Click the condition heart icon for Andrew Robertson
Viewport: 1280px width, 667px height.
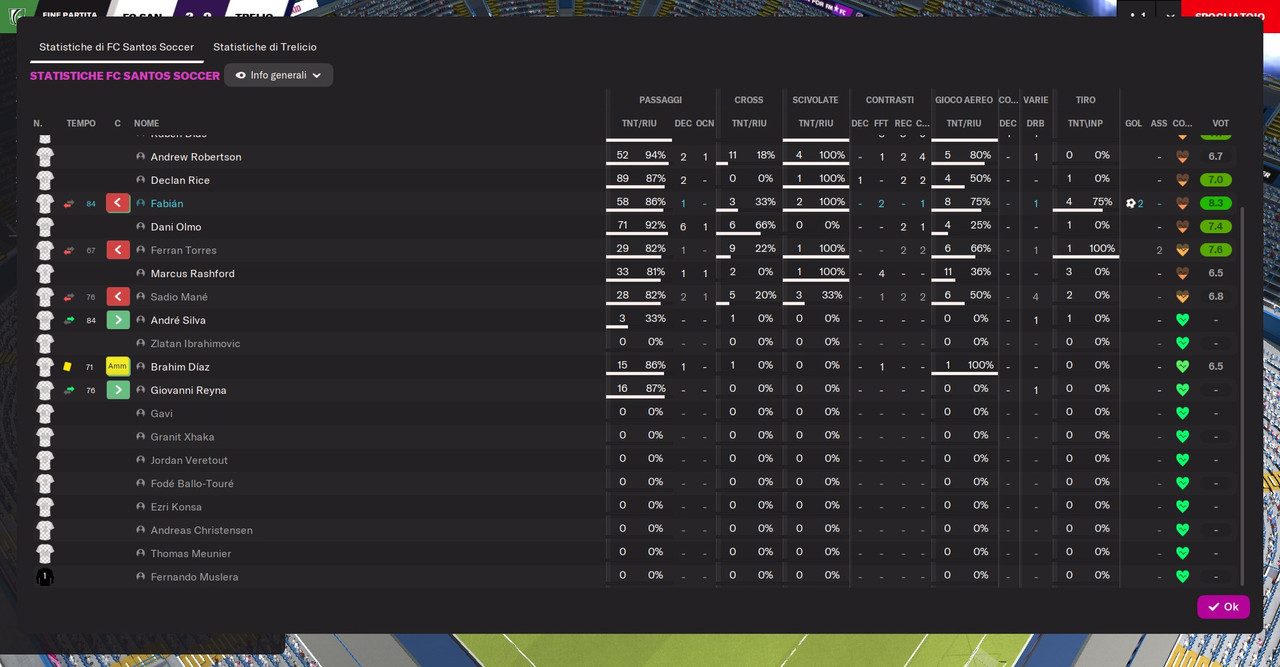(1182, 157)
